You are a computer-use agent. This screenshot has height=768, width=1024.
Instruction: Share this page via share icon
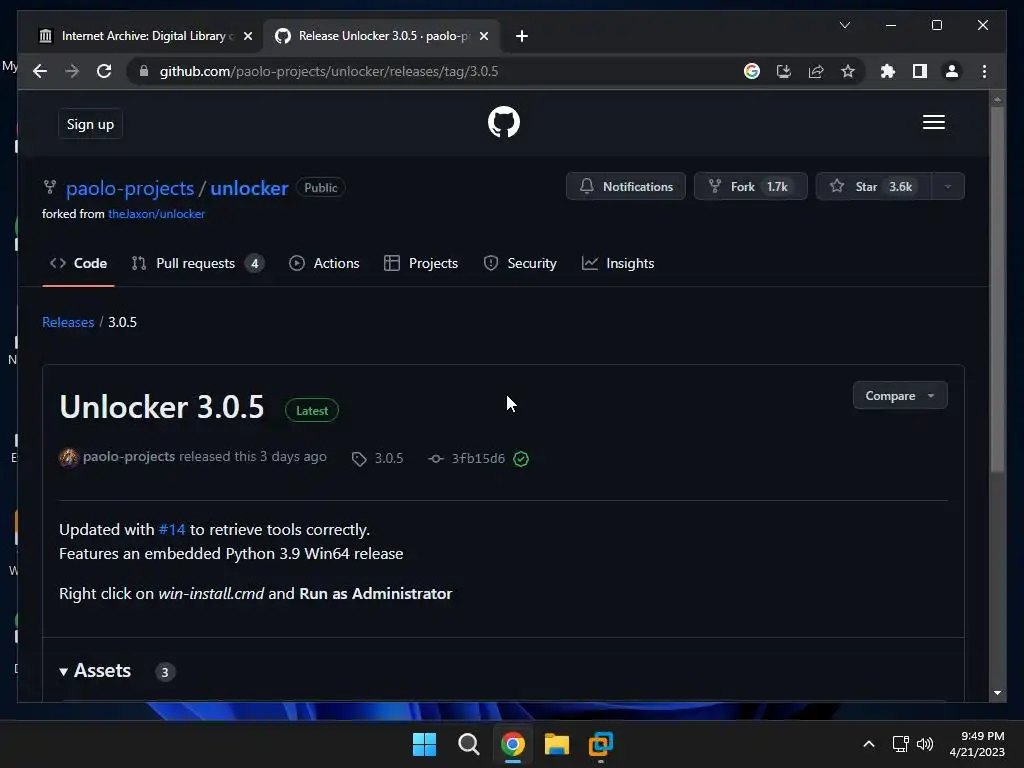tap(816, 71)
